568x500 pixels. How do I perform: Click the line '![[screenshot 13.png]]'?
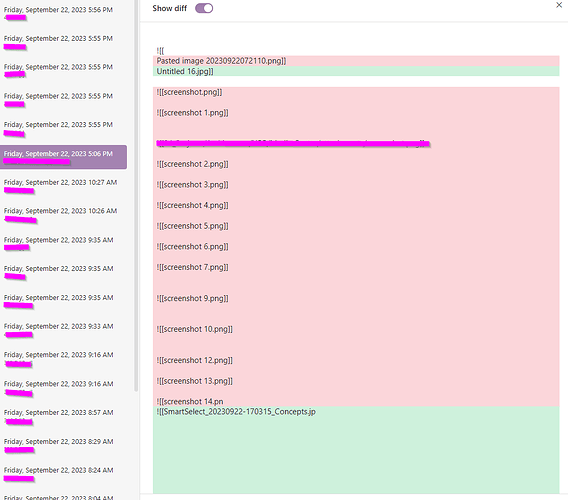(x=195, y=381)
